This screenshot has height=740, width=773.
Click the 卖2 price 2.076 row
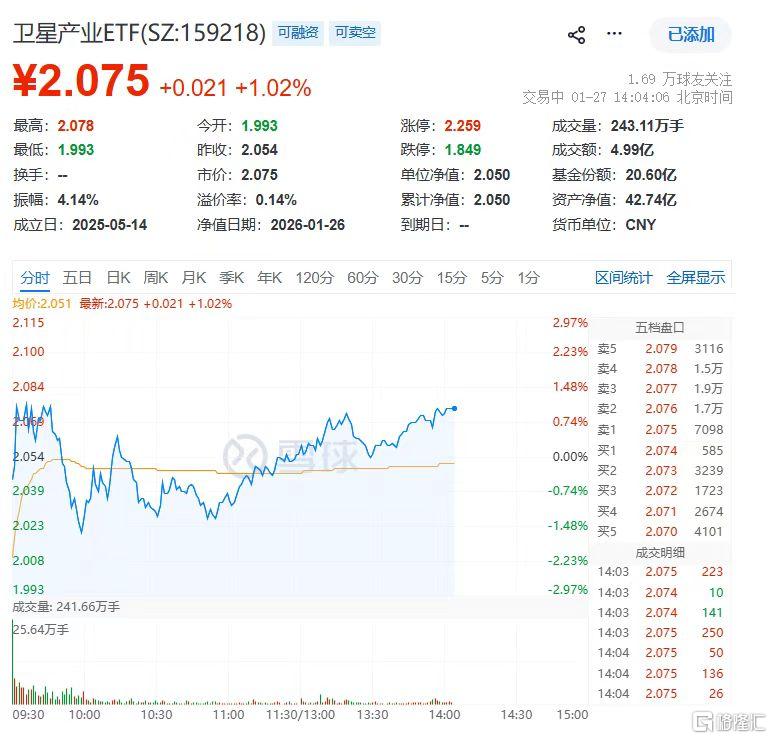pos(660,409)
